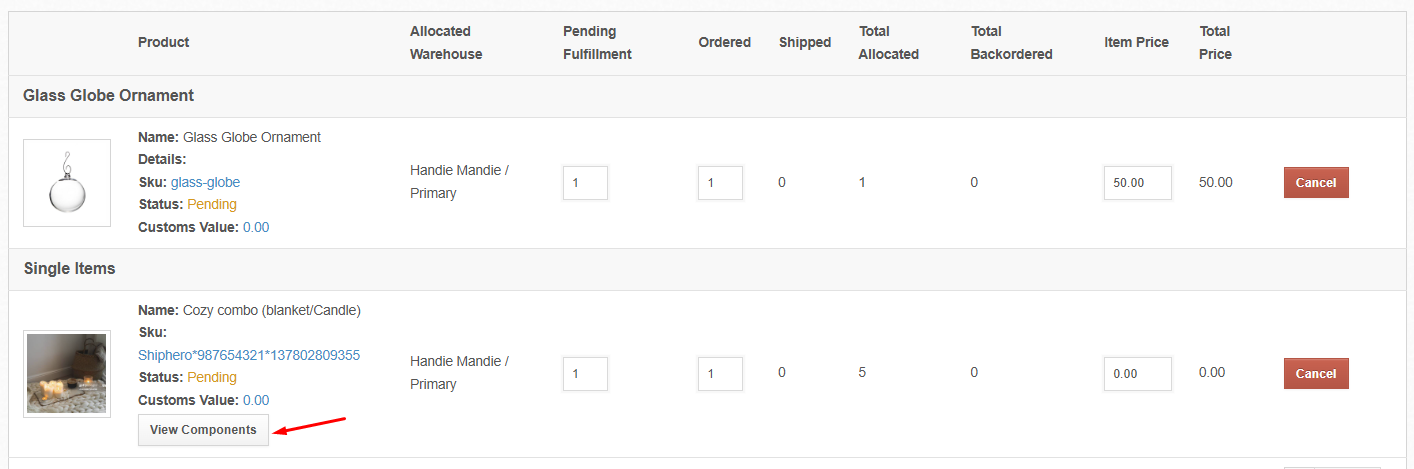Viewport: 1414px width, 469px height.
Task: Edit Pending Fulfillment field for Cozy combo
Action: pyautogui.click(x=585, y=373)
